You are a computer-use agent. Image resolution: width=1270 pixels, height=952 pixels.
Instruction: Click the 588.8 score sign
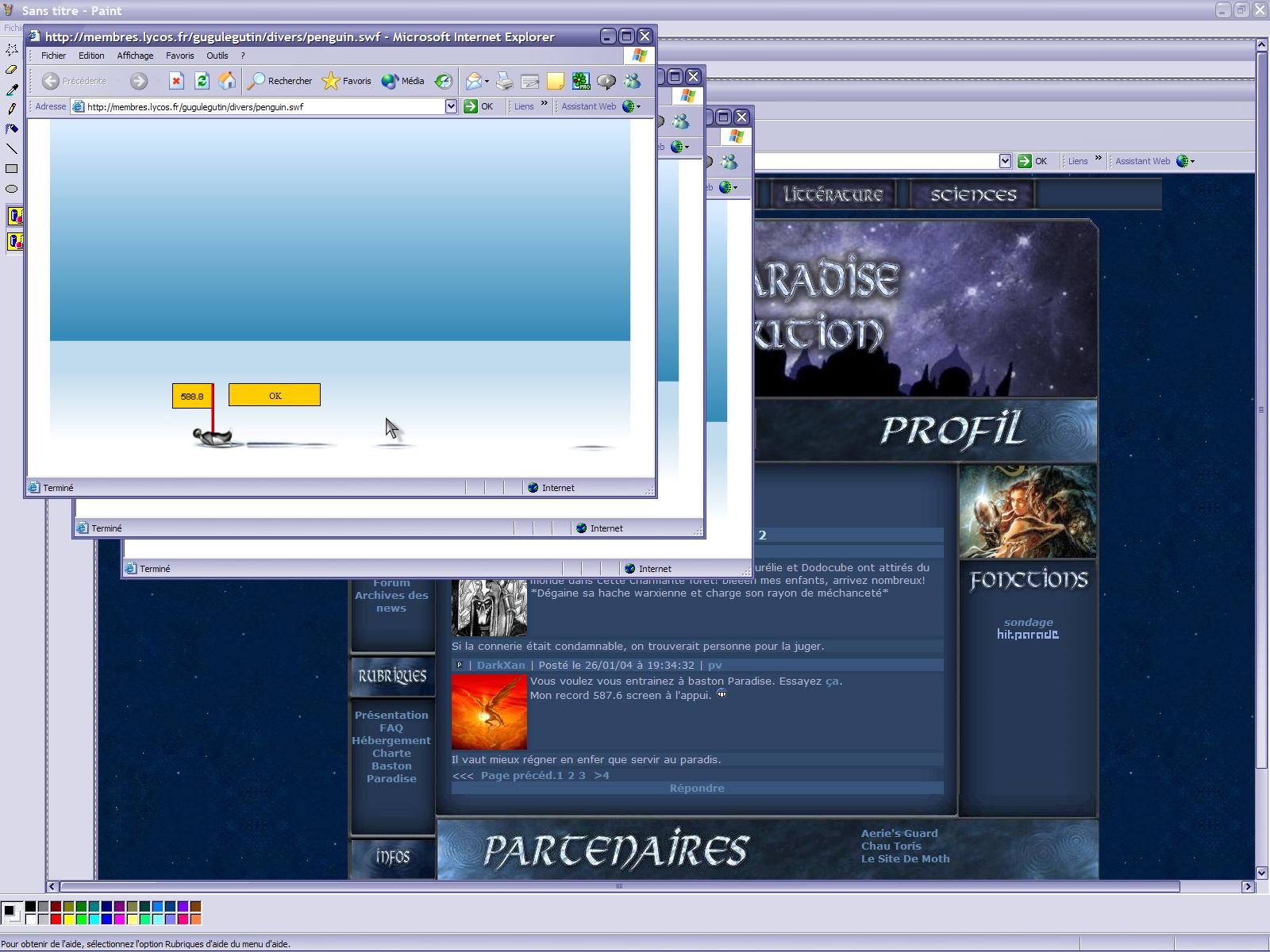click(x=192, y=396)
